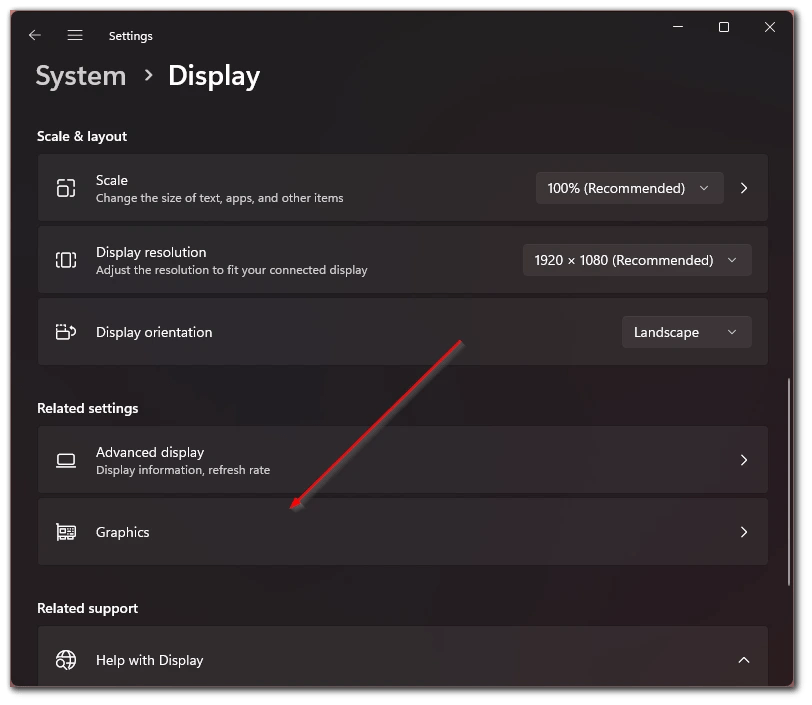Click the Scale icon beside Scale setting
The width and height of the screenshot is (812, 705).
pyautogui.click(x=66, y=188)
